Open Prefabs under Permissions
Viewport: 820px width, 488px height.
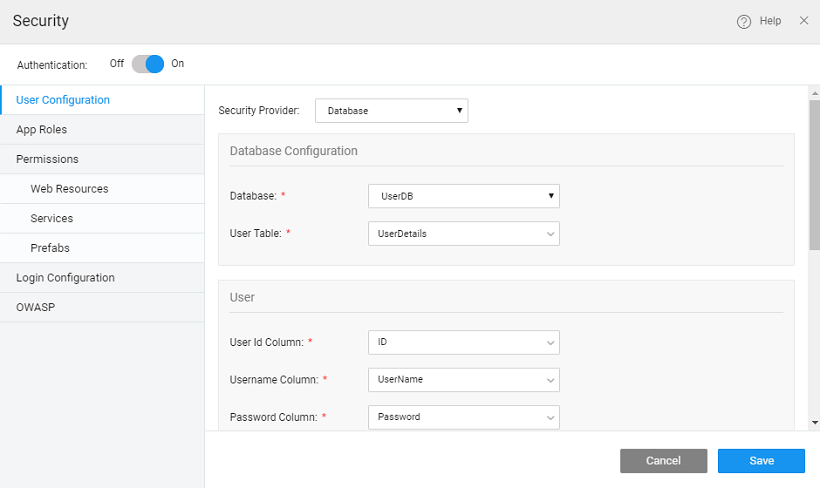point(50,248)
